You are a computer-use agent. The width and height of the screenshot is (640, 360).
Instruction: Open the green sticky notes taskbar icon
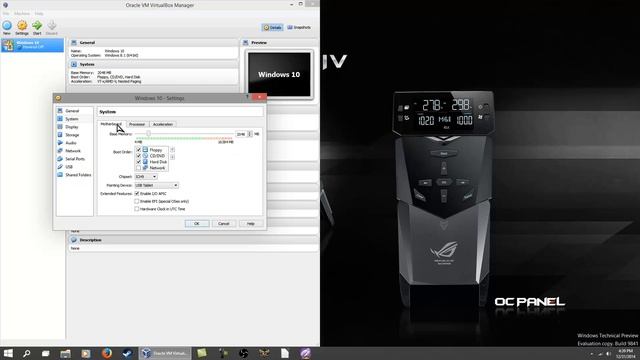[202, 353]
